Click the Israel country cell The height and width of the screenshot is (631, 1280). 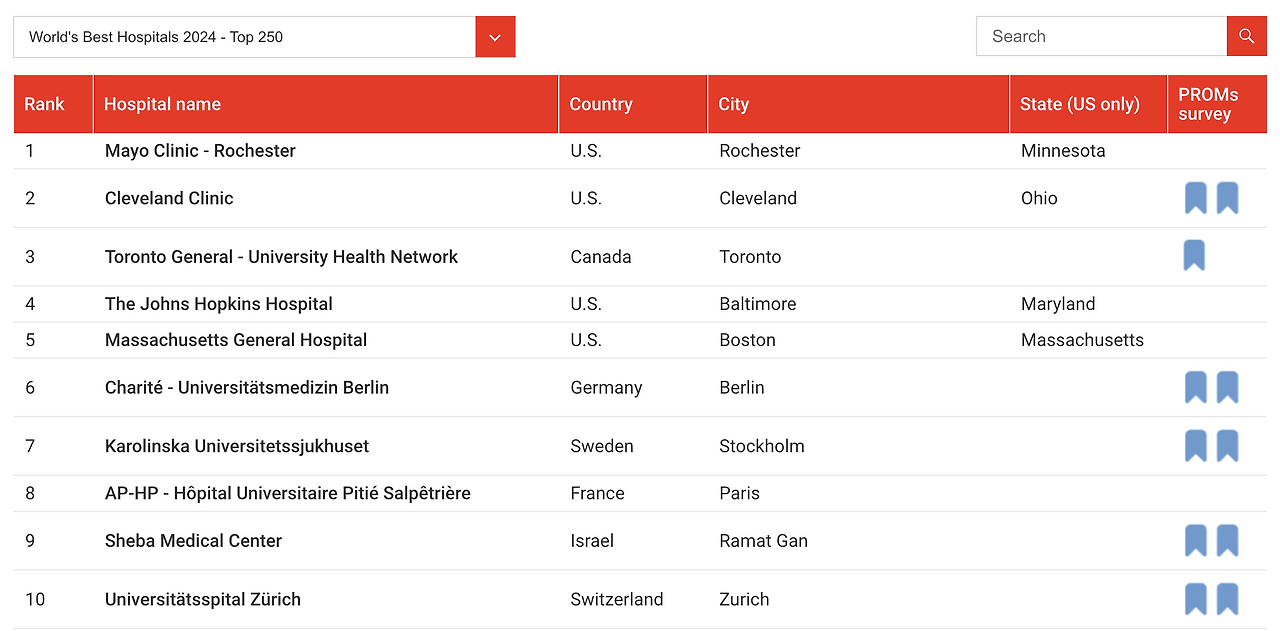tap(592, 541)
